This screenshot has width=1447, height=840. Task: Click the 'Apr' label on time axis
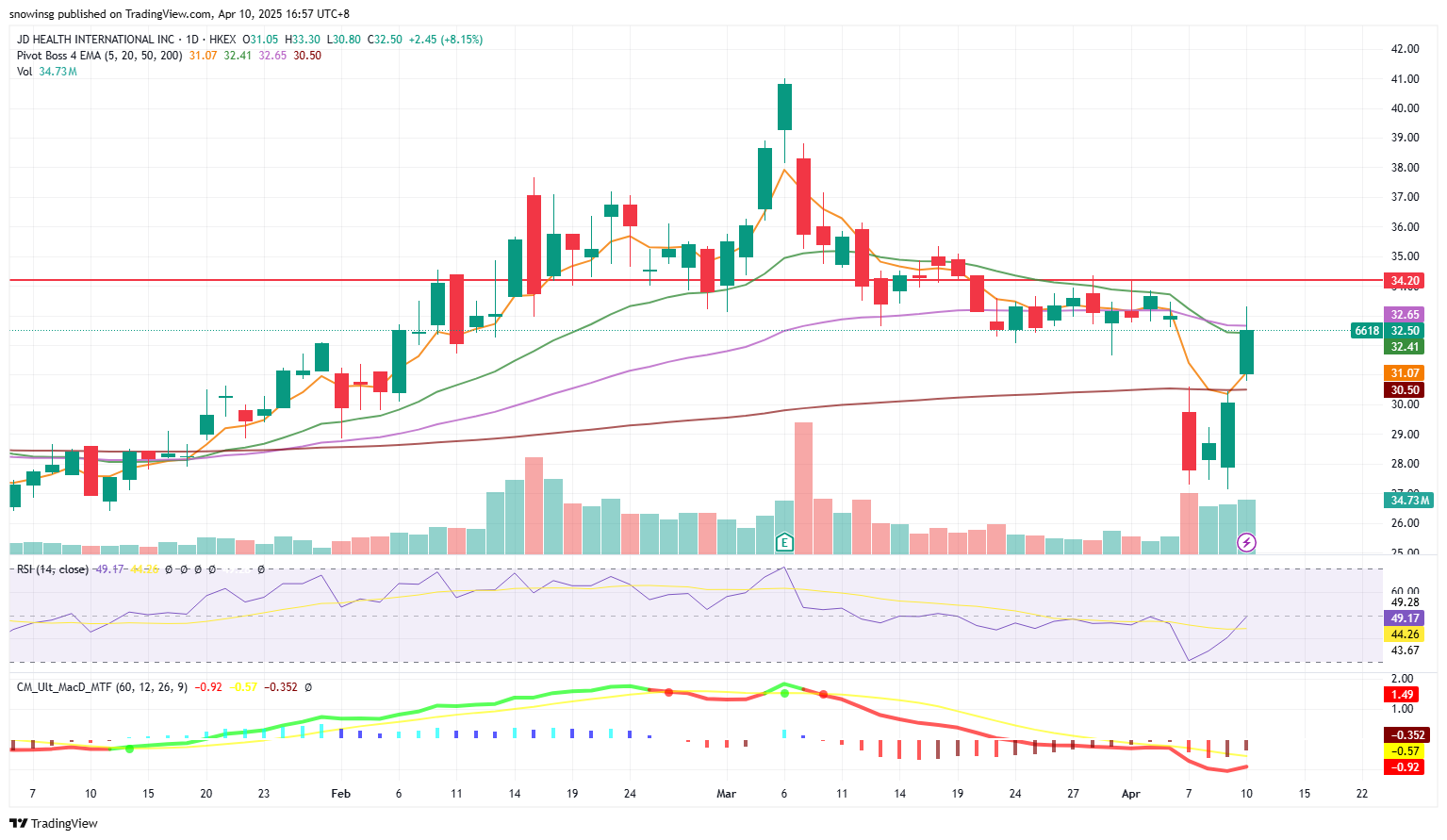tap(1131, 794)
